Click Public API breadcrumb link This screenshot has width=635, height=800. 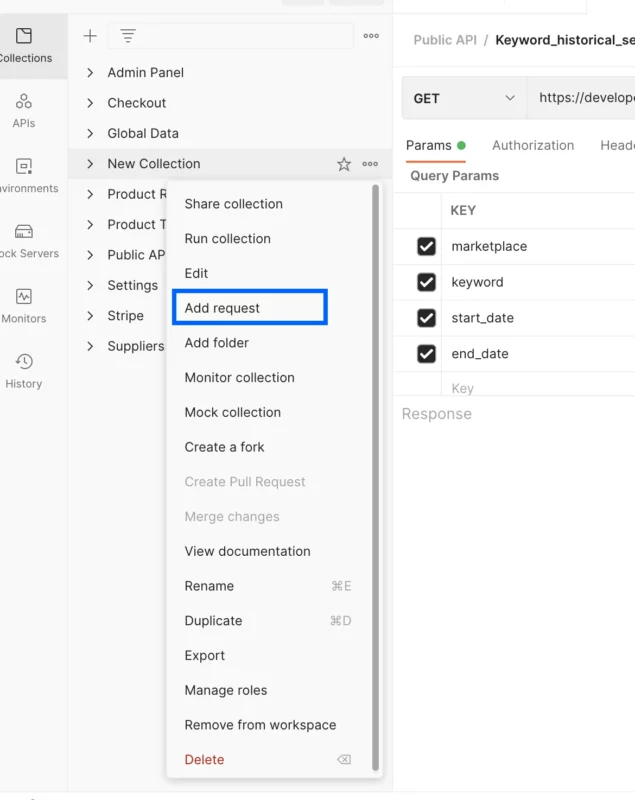pos(445,40)
